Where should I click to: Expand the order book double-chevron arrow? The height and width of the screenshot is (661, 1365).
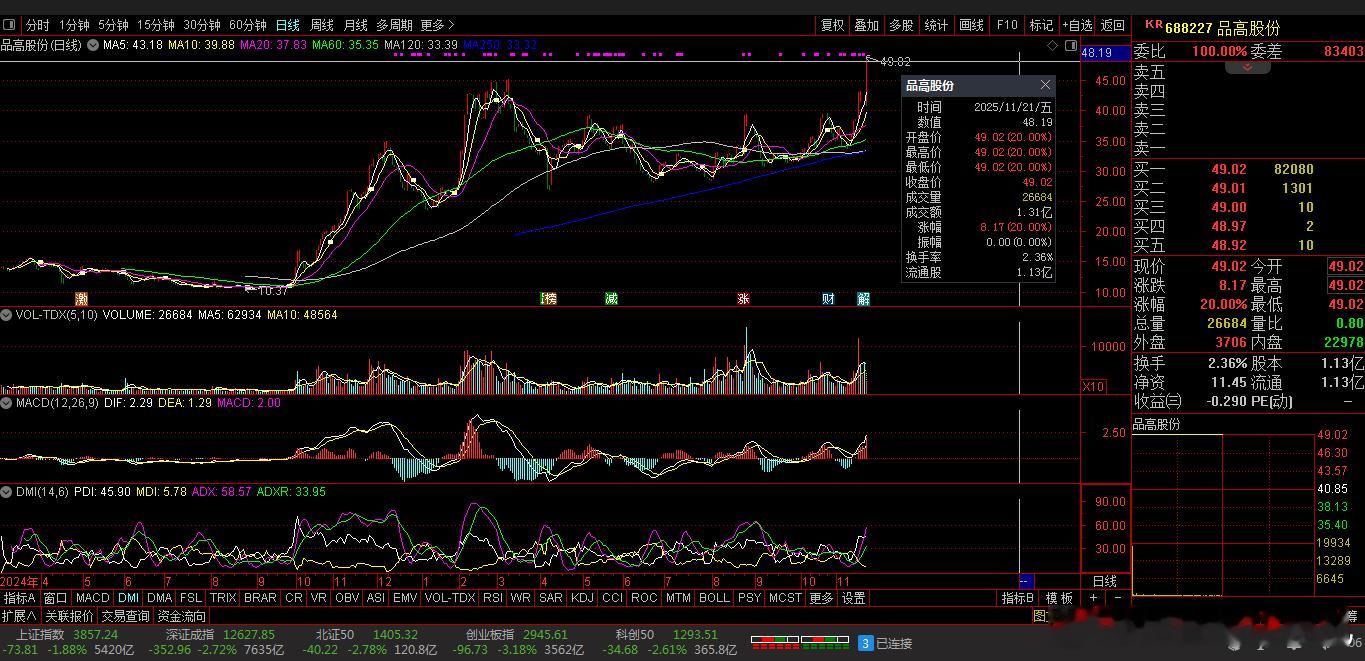click(1248, 67)
